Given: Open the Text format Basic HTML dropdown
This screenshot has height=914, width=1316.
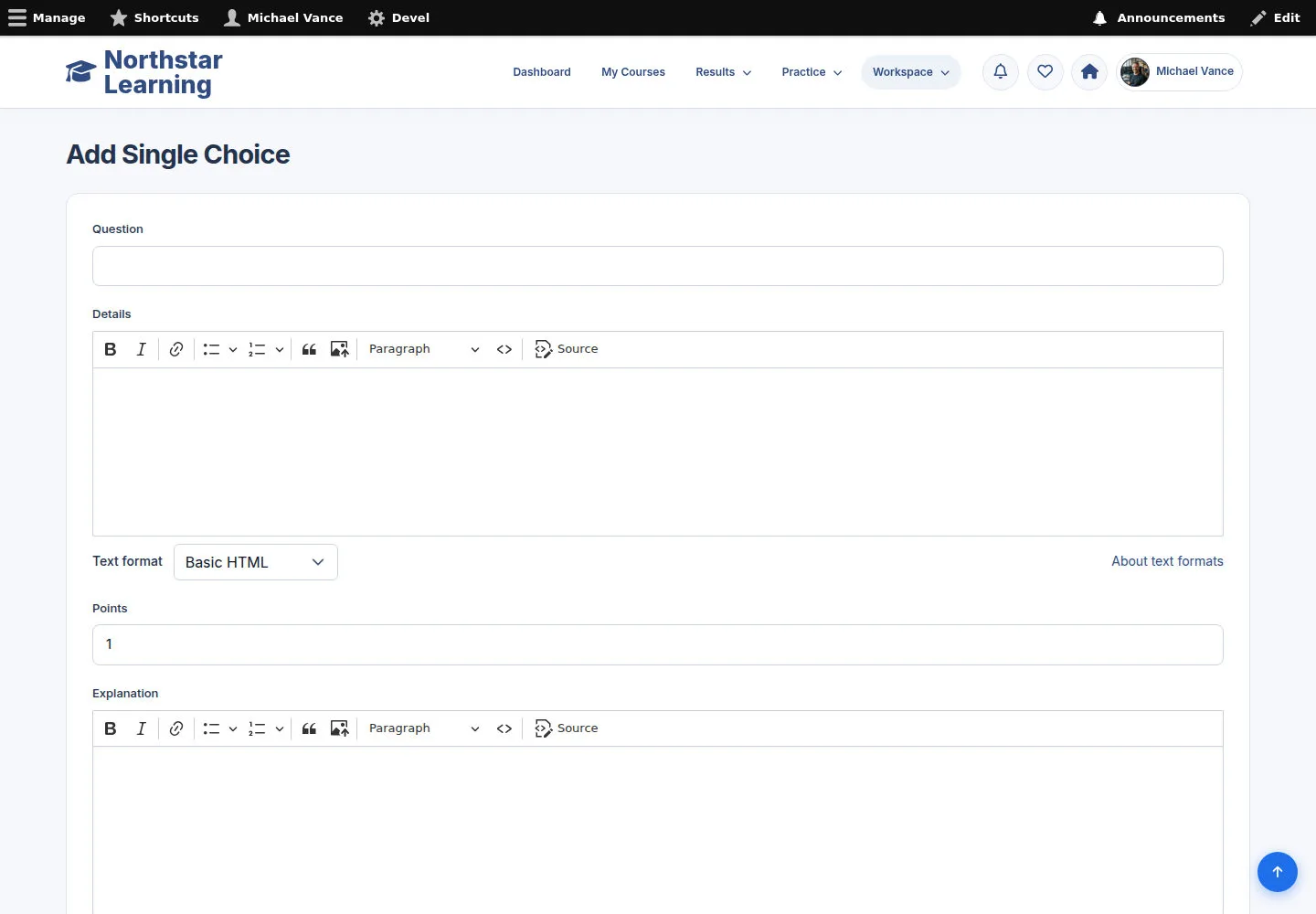Looking at the screenshot, I should [x=256, y=562].
